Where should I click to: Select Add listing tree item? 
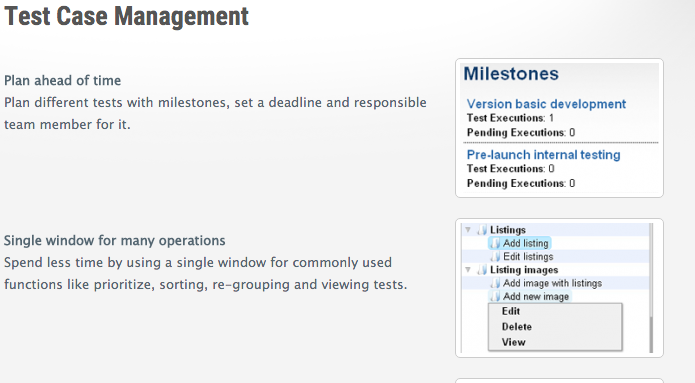(525, 243)
